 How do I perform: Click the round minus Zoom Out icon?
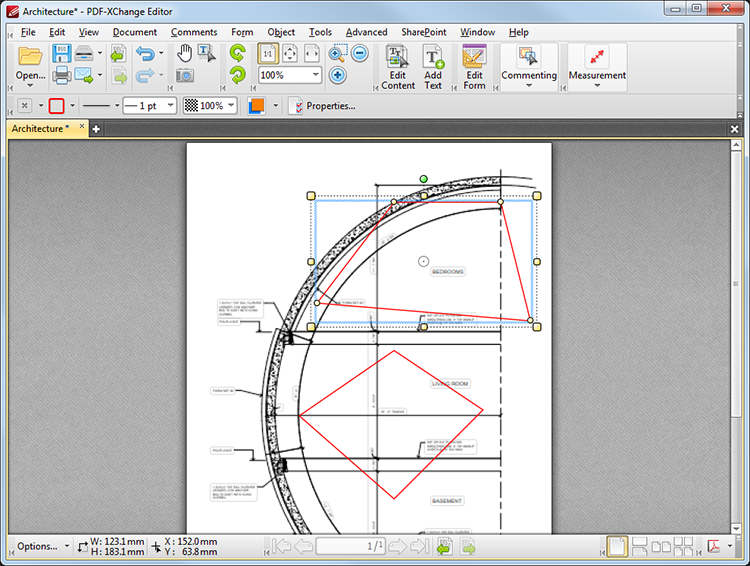coord(359,54)
